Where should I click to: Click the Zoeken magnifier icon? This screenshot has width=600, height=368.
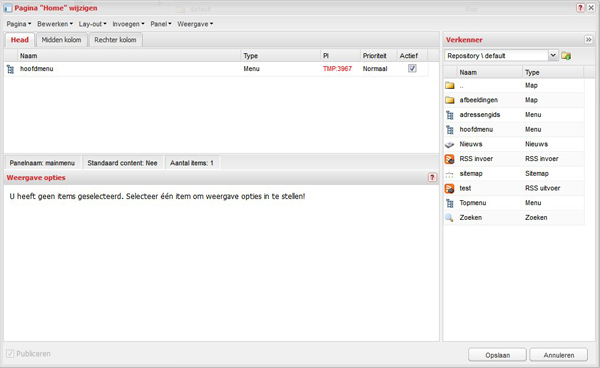click(450, 218)
